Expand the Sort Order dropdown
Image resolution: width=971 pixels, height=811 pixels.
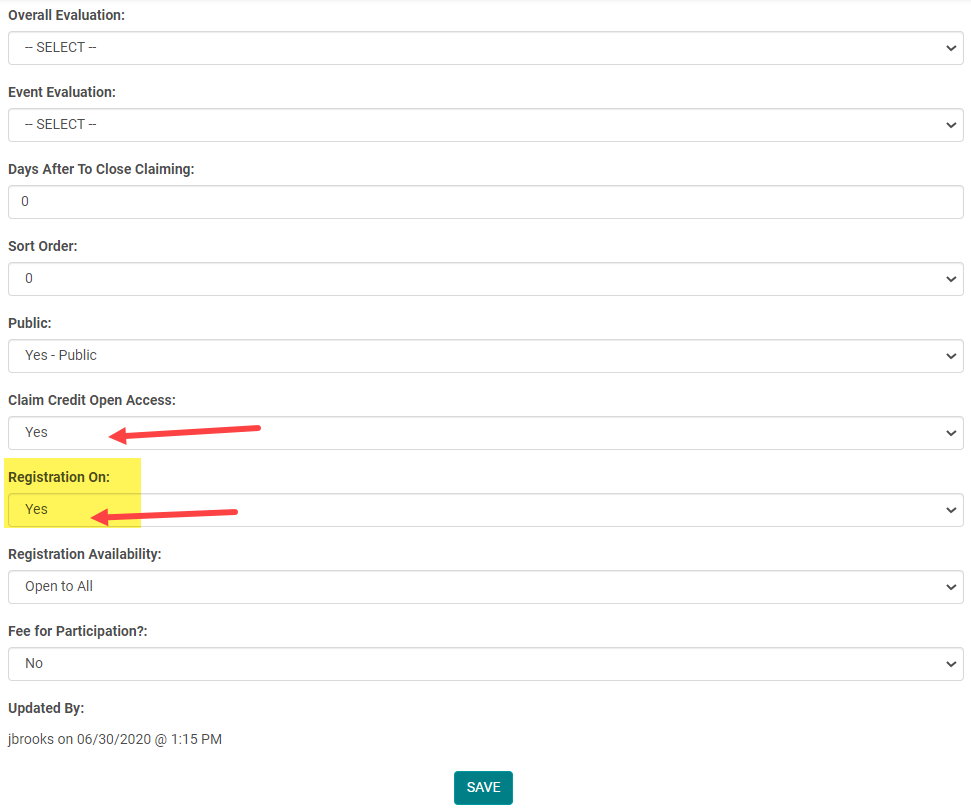[x=485, y=279]
